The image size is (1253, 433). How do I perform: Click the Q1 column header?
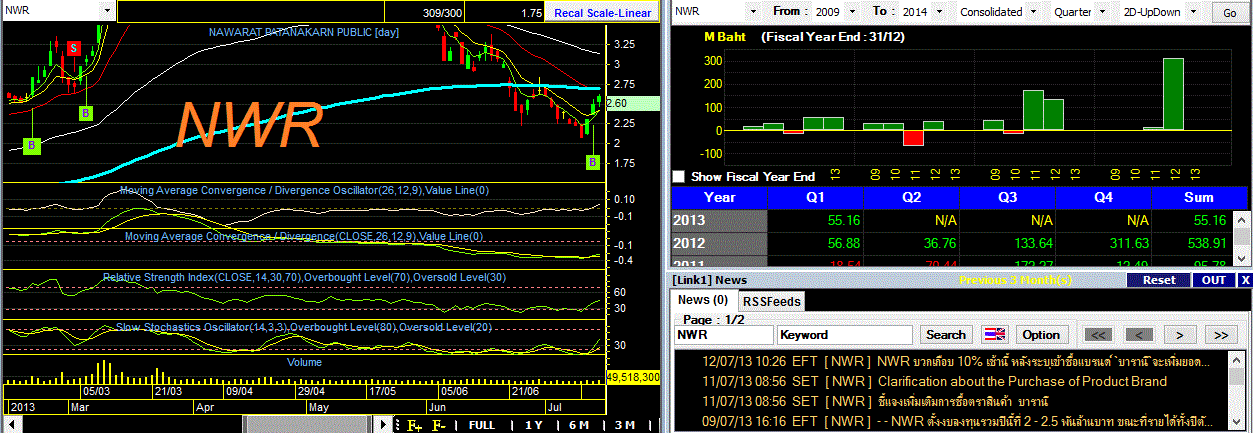(815, 197)
